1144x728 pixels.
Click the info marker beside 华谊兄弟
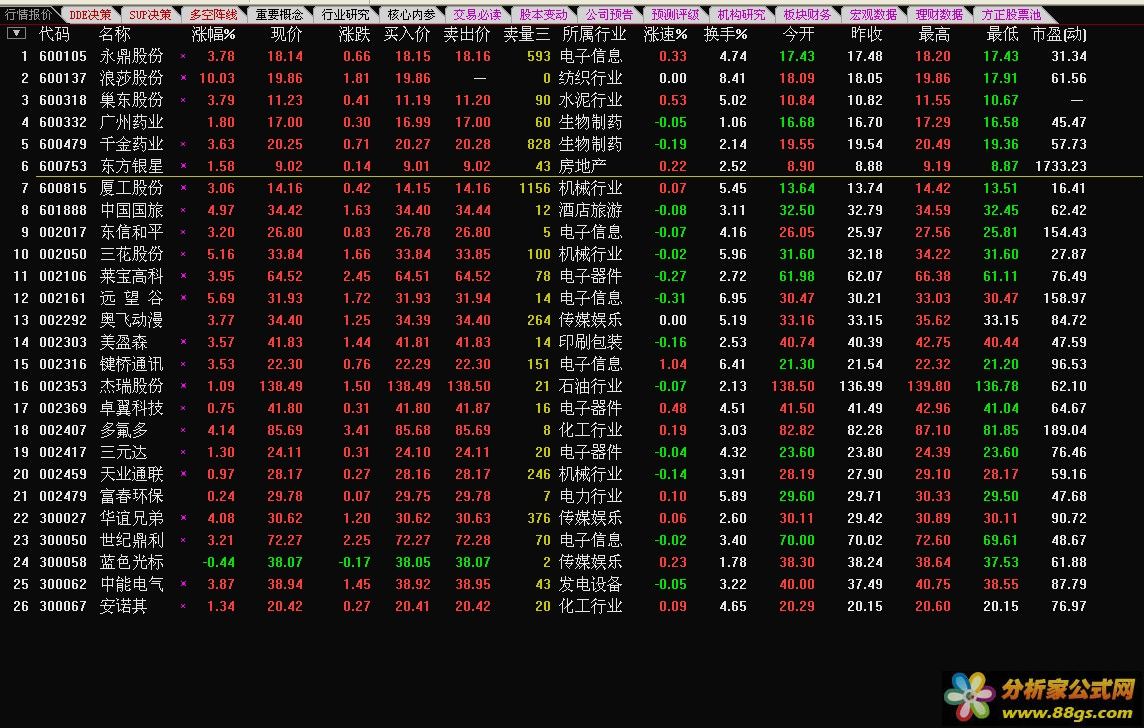click(183, 518)
